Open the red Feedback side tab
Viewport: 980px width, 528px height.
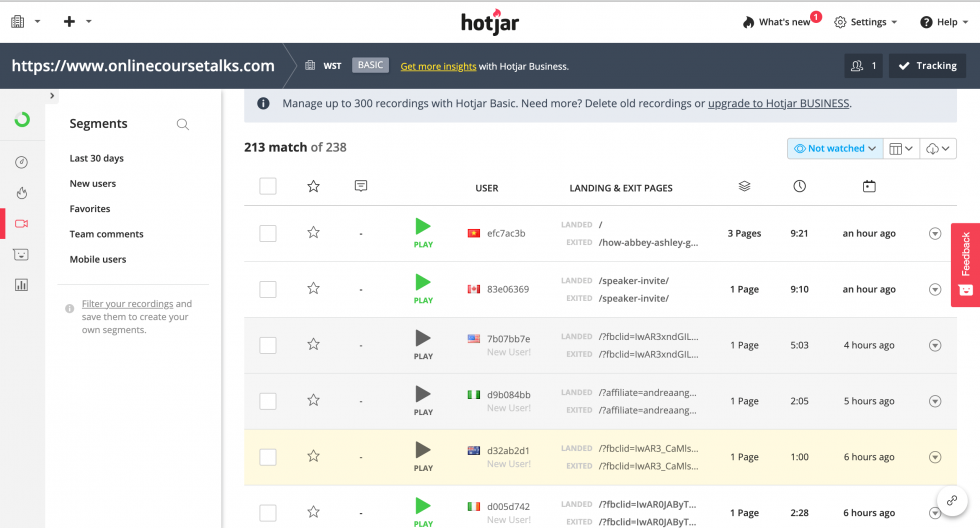966,265
